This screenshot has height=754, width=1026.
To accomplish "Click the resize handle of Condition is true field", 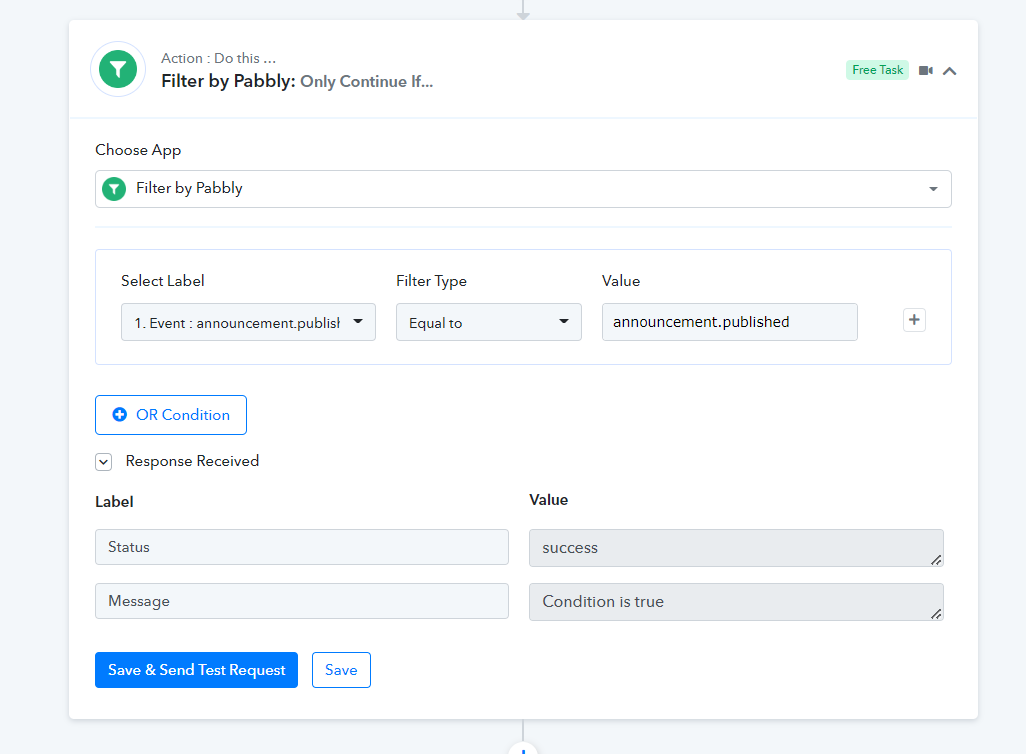I will click(x=936, y=614).
